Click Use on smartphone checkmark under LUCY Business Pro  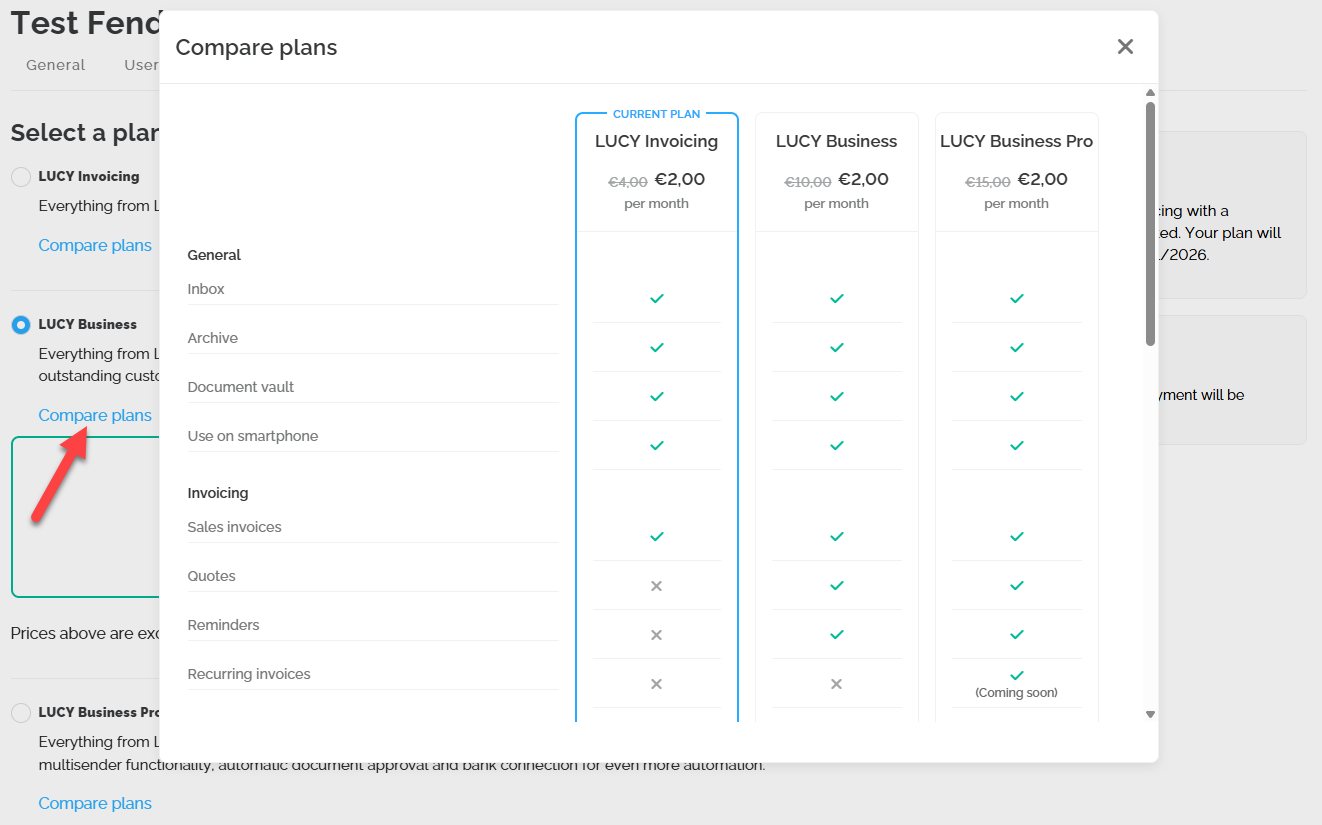[x=1017, y=446]
